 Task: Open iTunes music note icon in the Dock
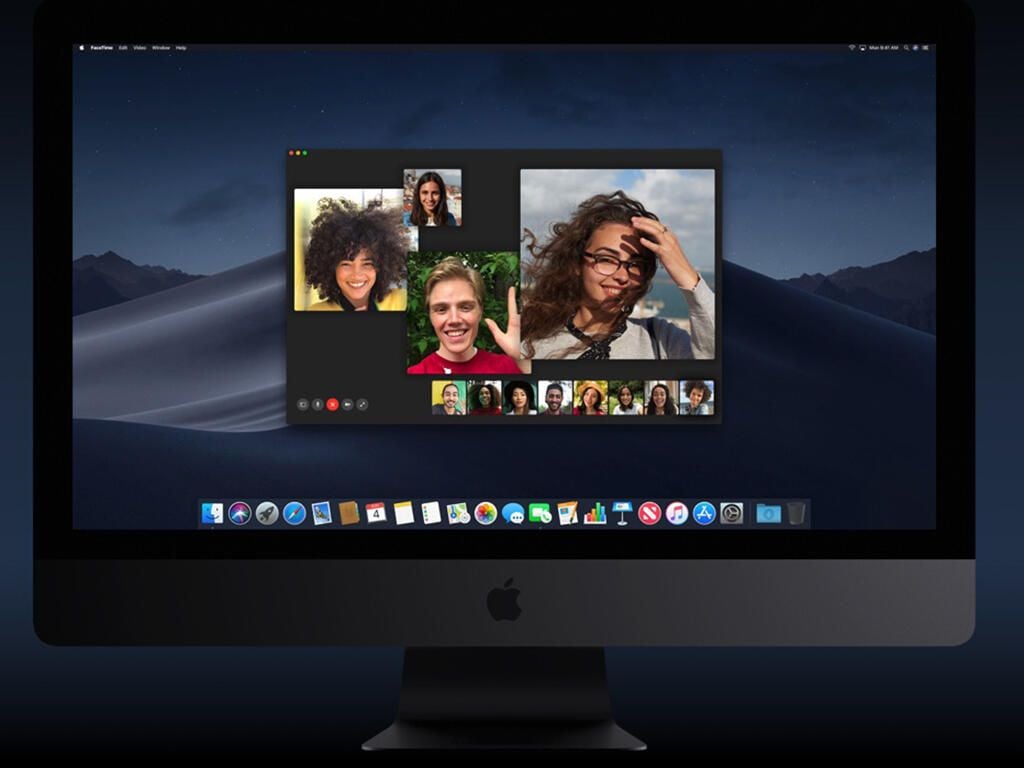tap(677, 513)
